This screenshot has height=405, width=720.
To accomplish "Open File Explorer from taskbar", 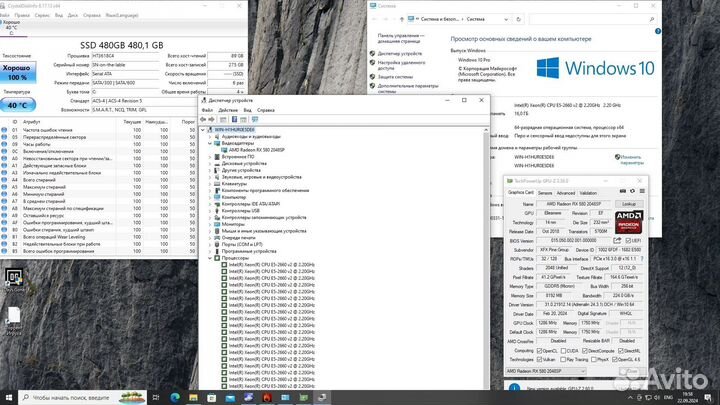I will 193,397.
